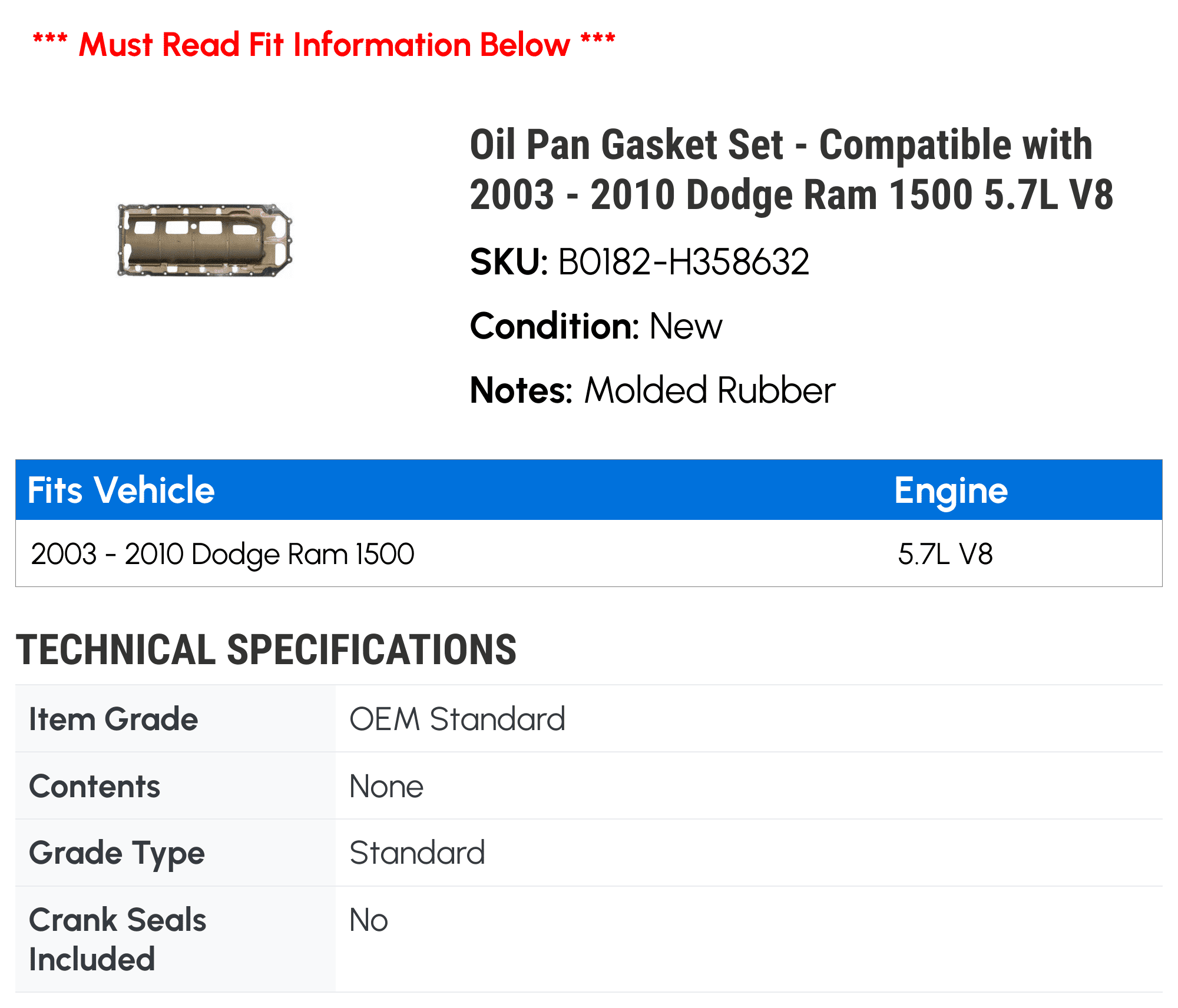The height and width of the screenshot is (1008, 1178).
Task: Click the Grade Type label
Action: click(x=117, y=854)
